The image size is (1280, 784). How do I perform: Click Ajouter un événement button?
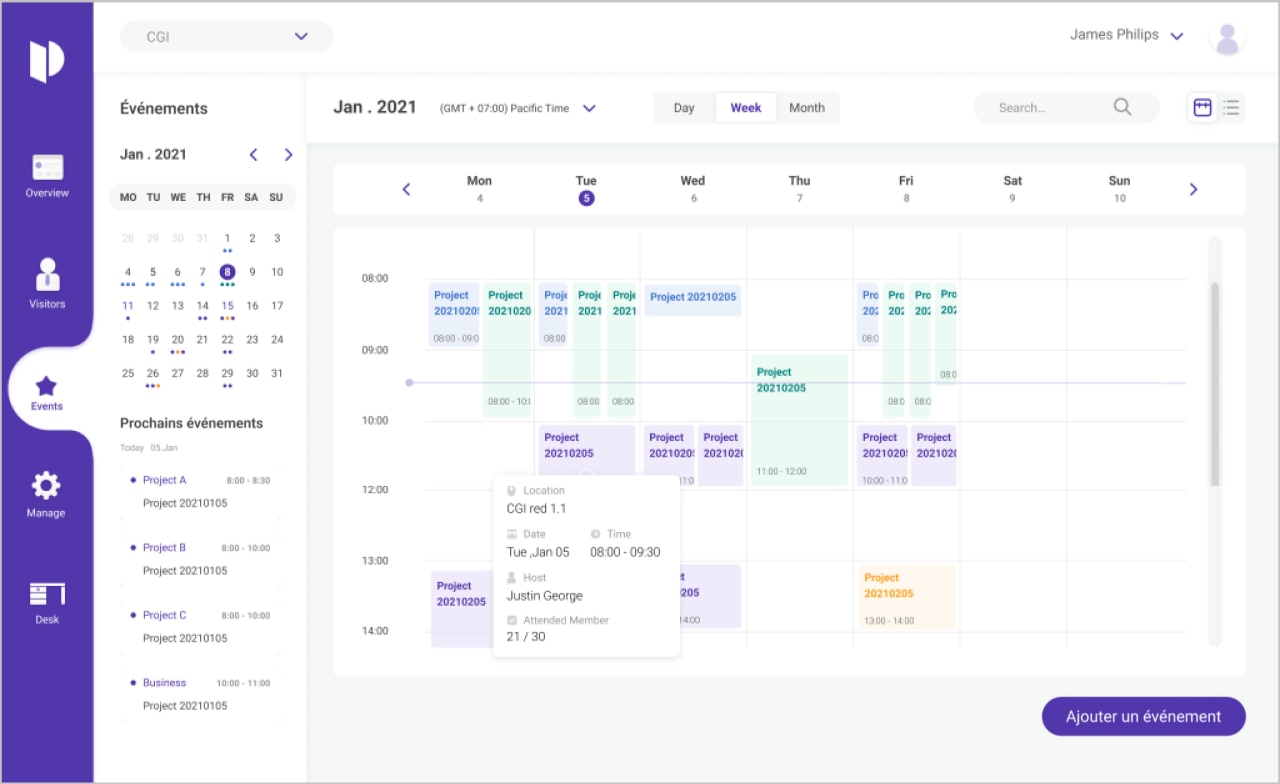click(1143, 716)
